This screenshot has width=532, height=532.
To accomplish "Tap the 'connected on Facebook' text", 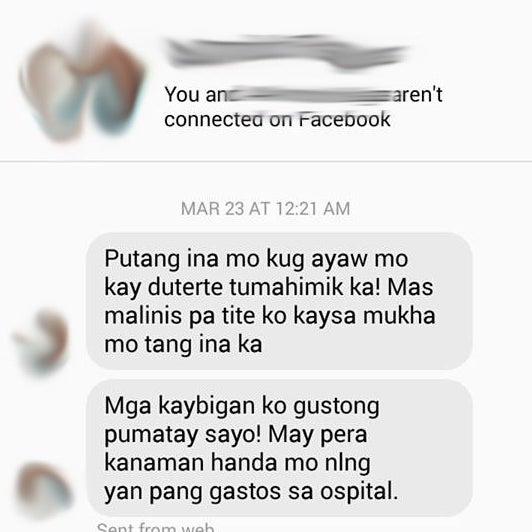I will pos(277,119).
